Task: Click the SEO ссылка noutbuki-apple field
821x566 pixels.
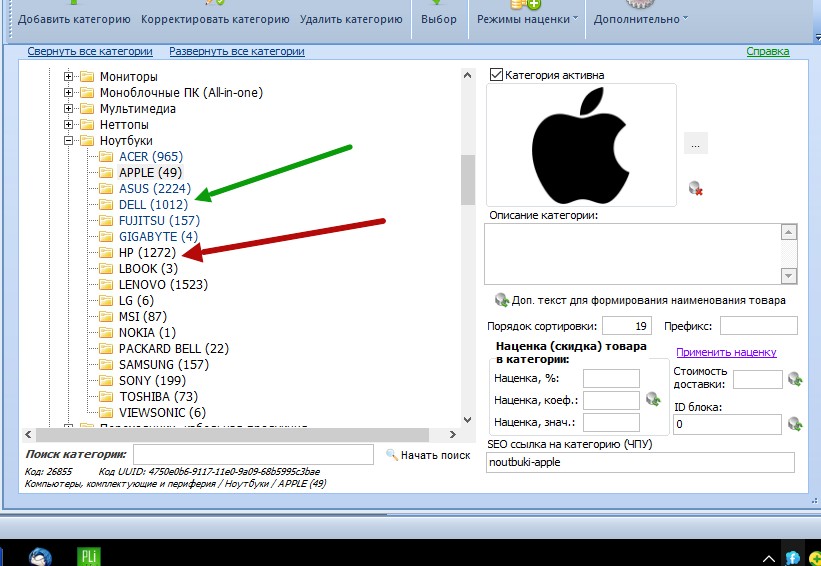Action: 640,462
